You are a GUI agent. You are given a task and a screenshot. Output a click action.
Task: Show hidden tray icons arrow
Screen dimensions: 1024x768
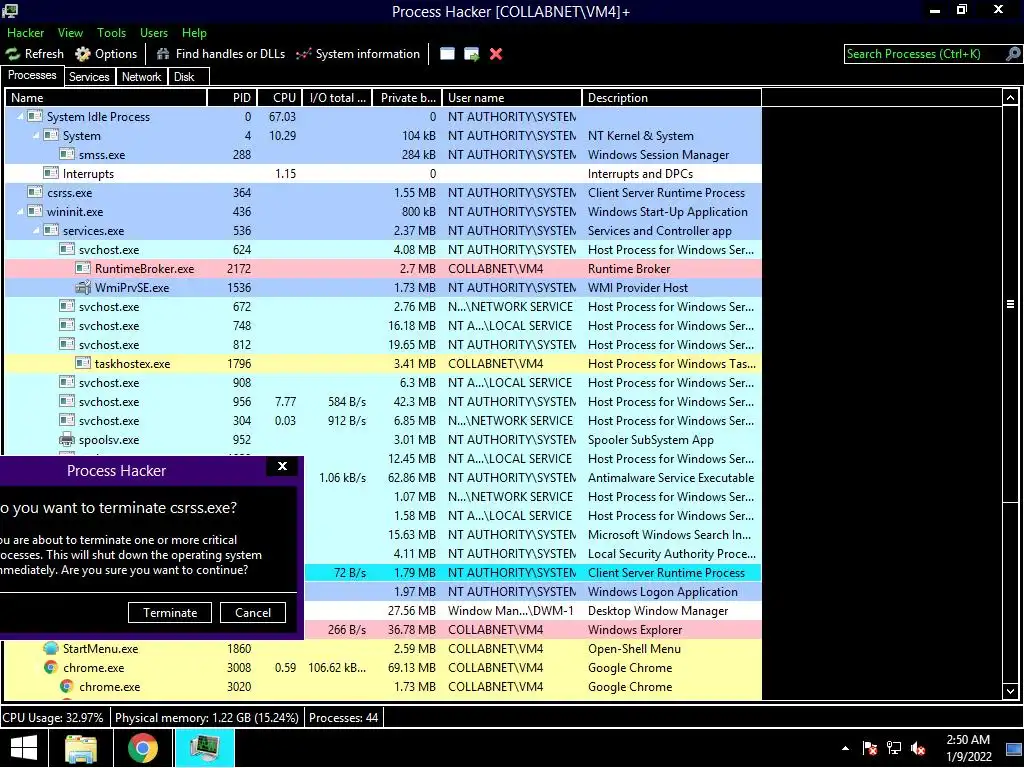[x=846, y=748]
